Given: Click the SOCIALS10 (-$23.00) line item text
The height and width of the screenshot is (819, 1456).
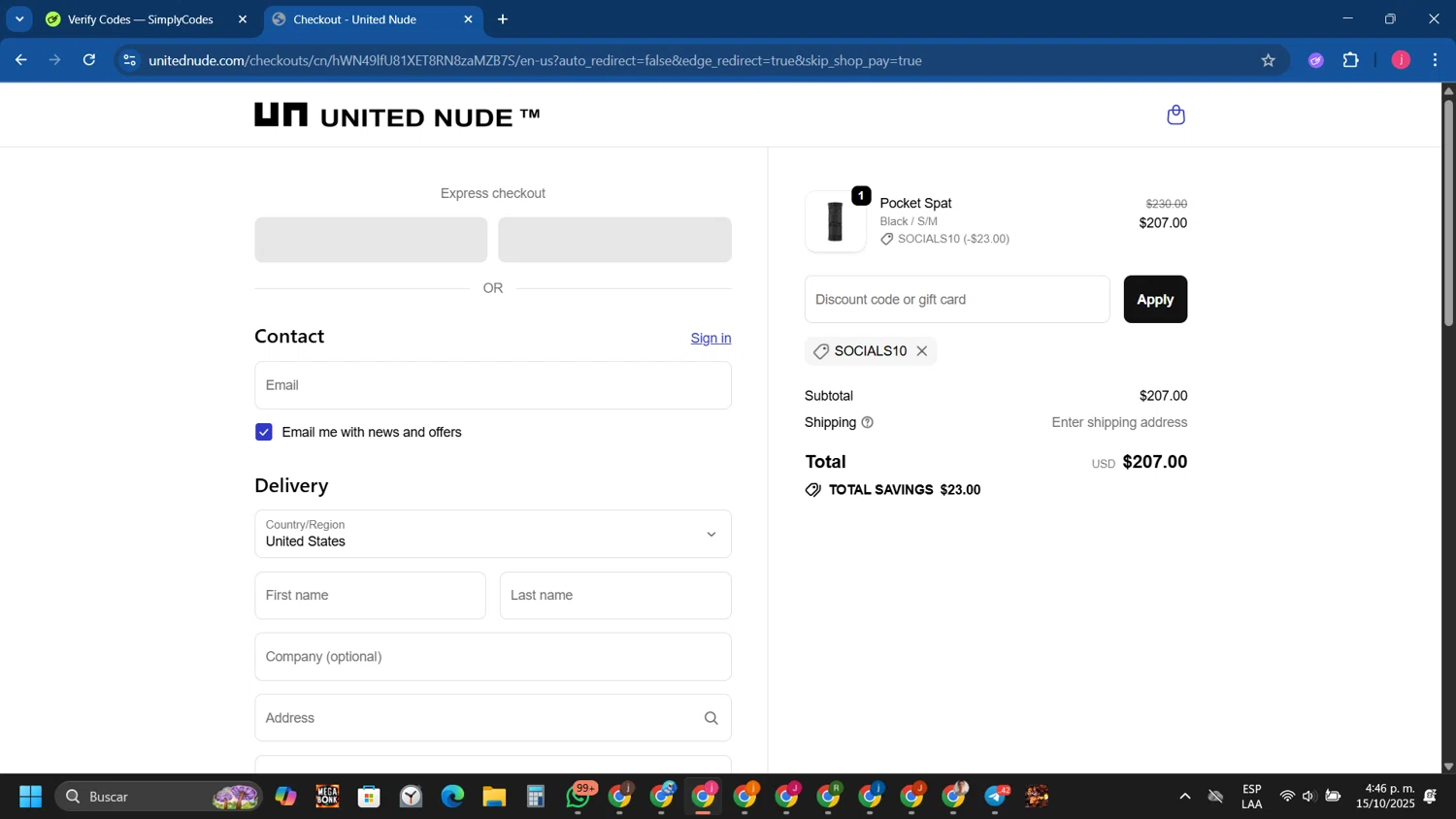Looking at the screenshot, I should [x=953, y=239].
